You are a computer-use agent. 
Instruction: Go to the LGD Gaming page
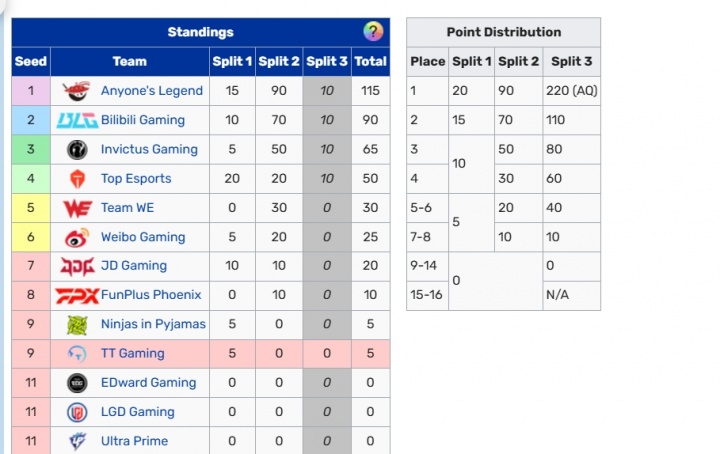coord(137,412)
